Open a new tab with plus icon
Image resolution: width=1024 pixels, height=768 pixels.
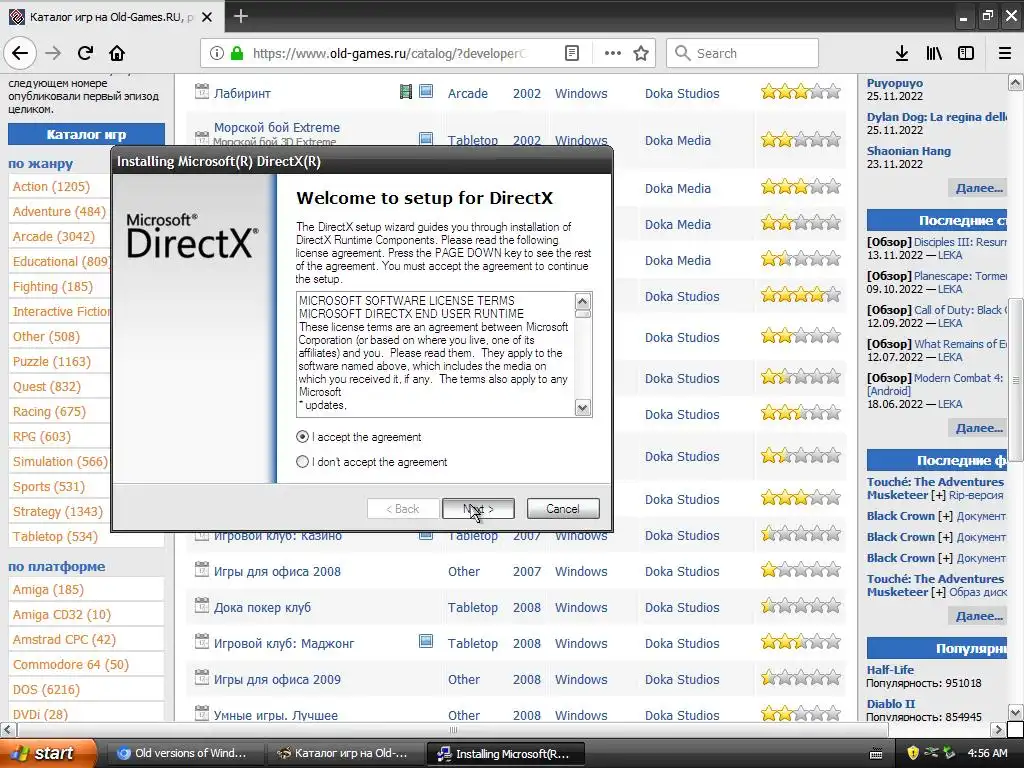pos(240,16)
